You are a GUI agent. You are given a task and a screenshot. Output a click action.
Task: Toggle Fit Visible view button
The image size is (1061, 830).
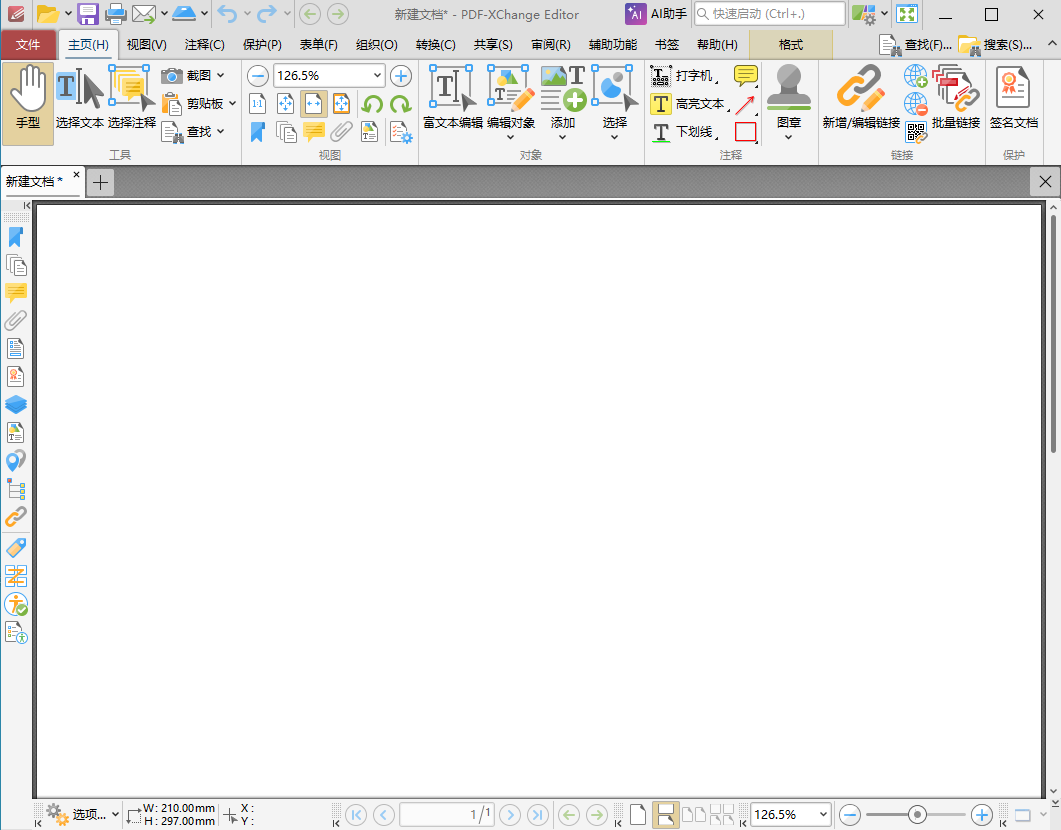point(342,103)
